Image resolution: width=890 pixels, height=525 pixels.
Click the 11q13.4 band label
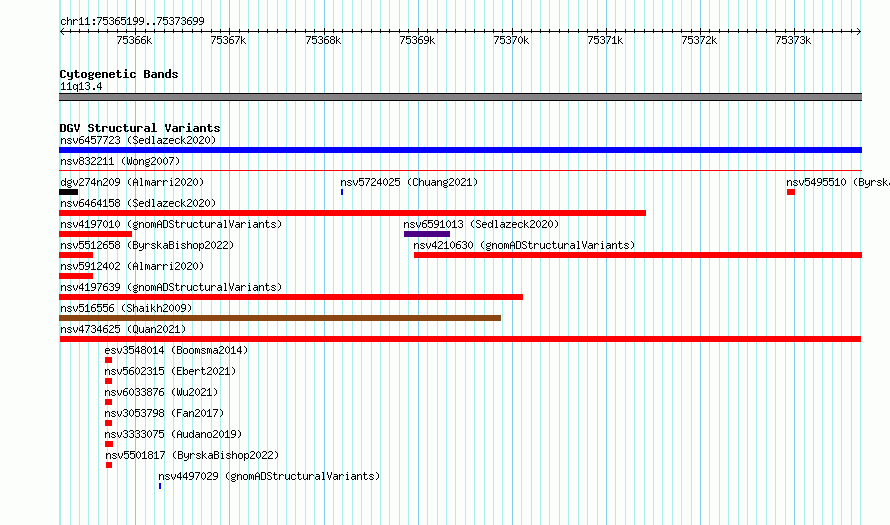coord(81,86)
